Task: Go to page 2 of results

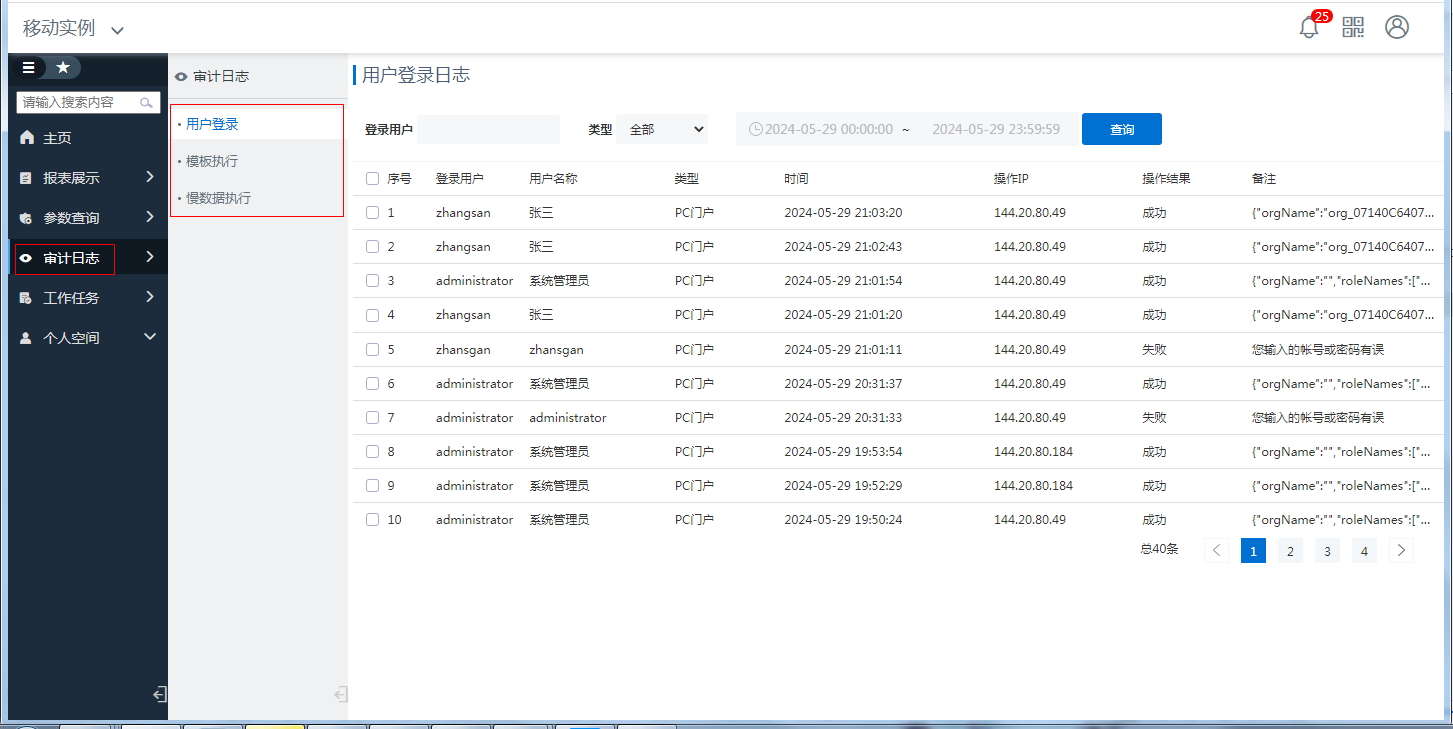Action: pos(1290,551)
